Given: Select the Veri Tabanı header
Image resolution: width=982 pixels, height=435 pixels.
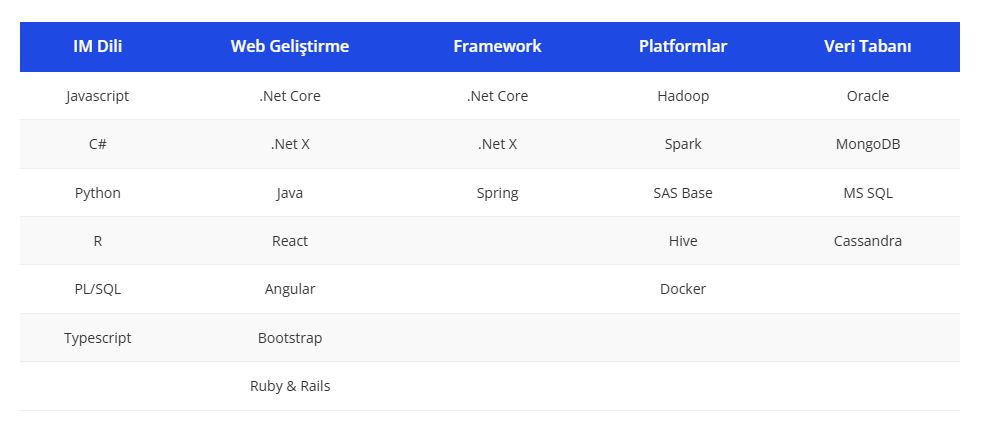Looking at the screenshot, I should click(867, 46).
